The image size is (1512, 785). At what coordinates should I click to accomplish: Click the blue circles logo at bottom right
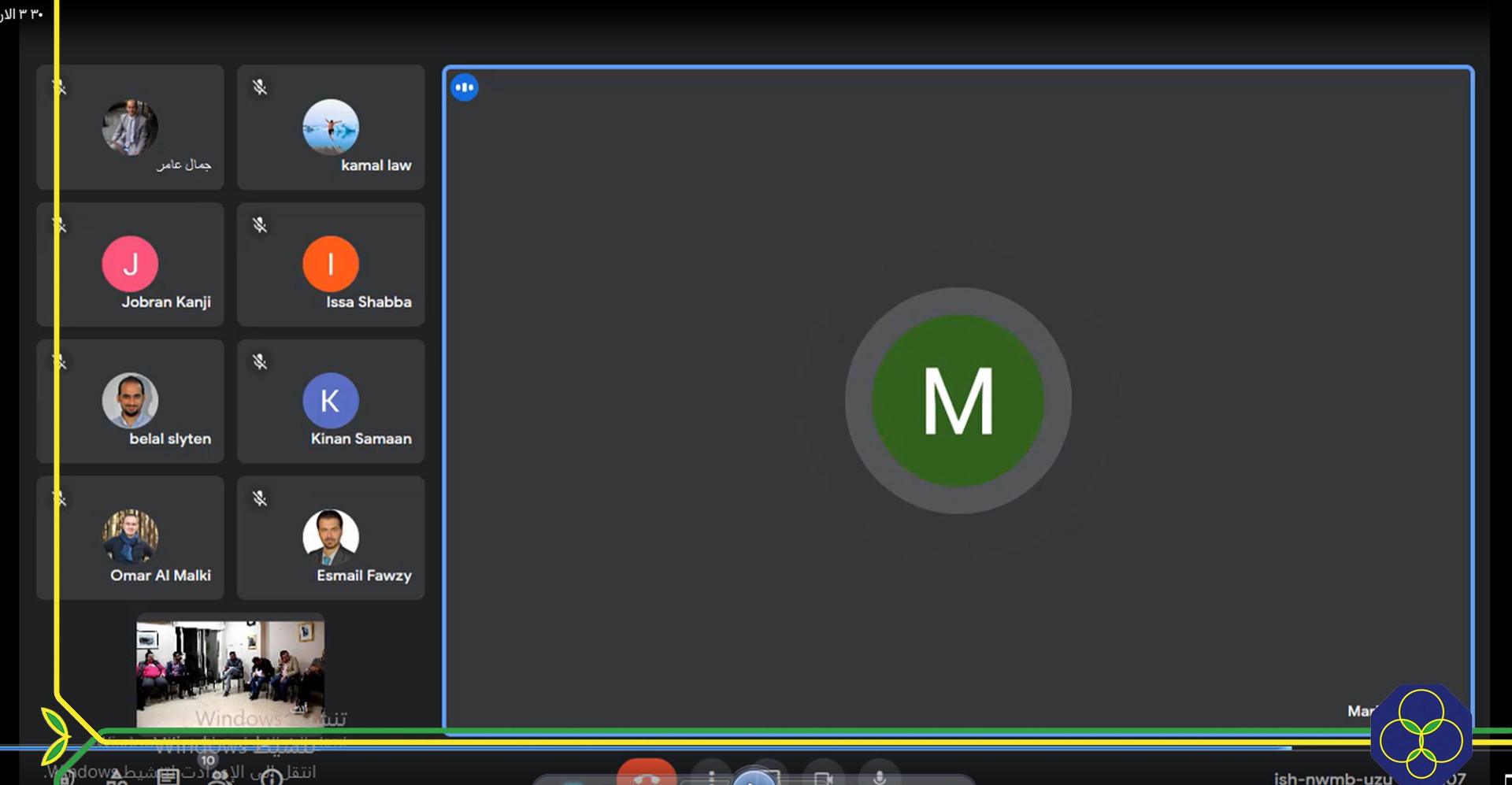coord(1421,734)
